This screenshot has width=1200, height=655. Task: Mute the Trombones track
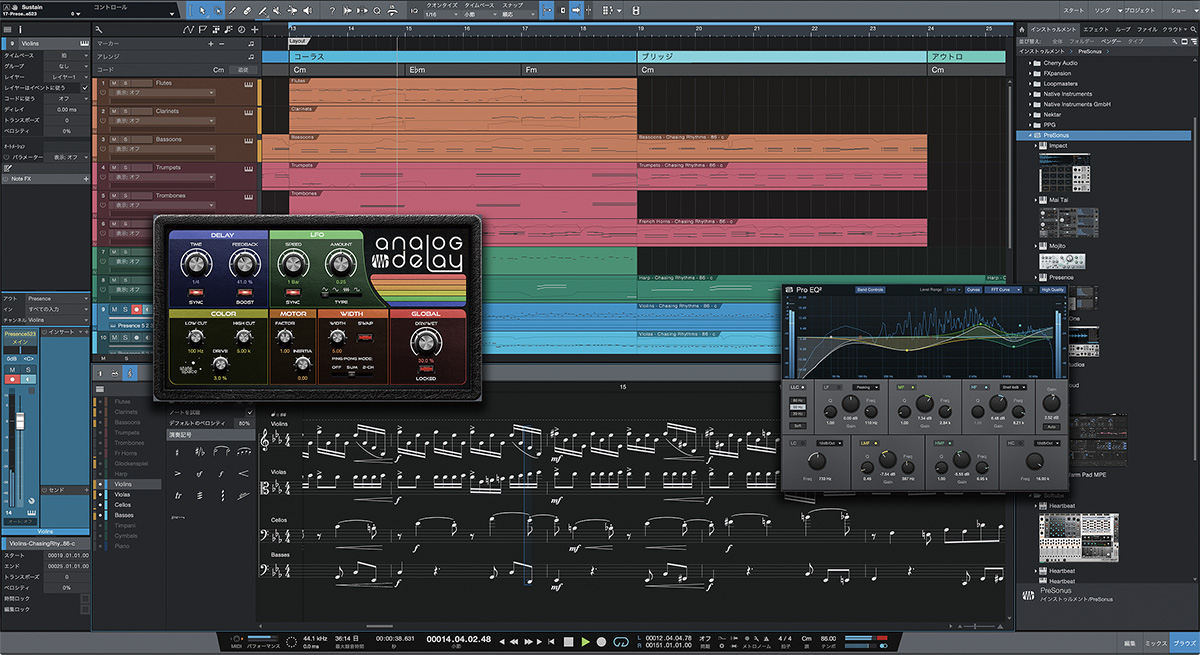point(112,196)
